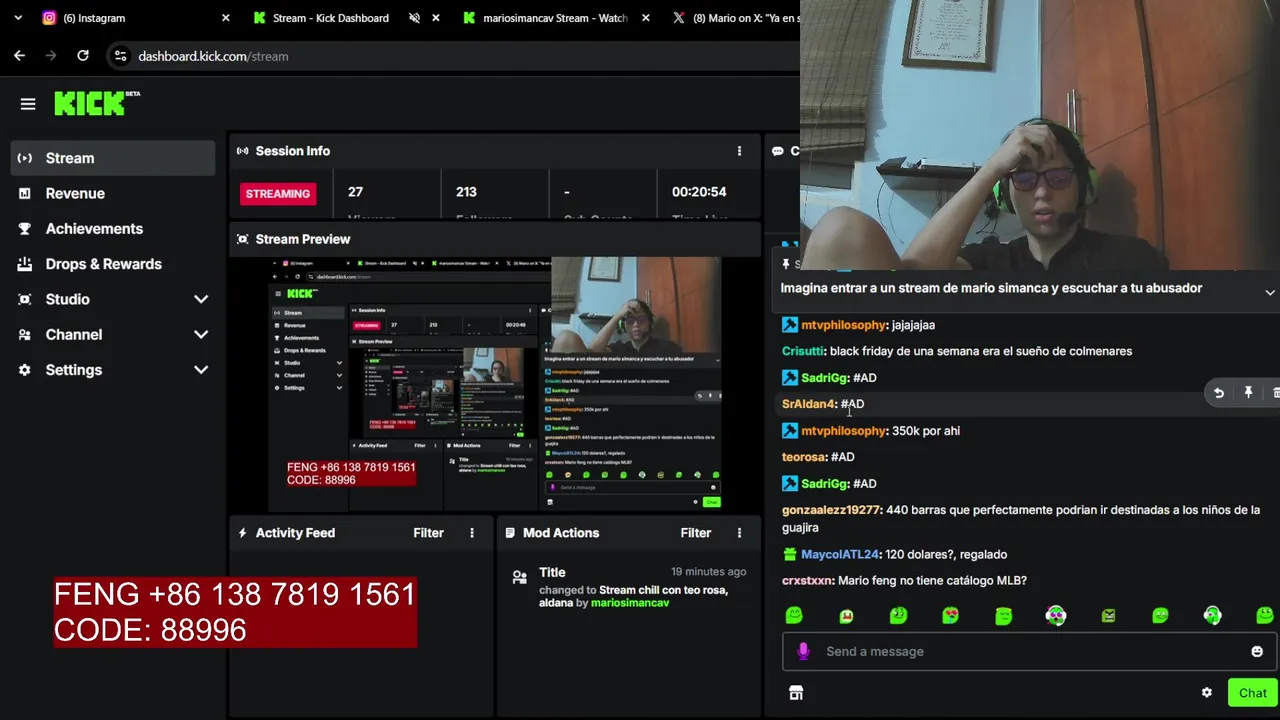Click the Achievements trophy icon in sidebar

(x=25, y=229)
